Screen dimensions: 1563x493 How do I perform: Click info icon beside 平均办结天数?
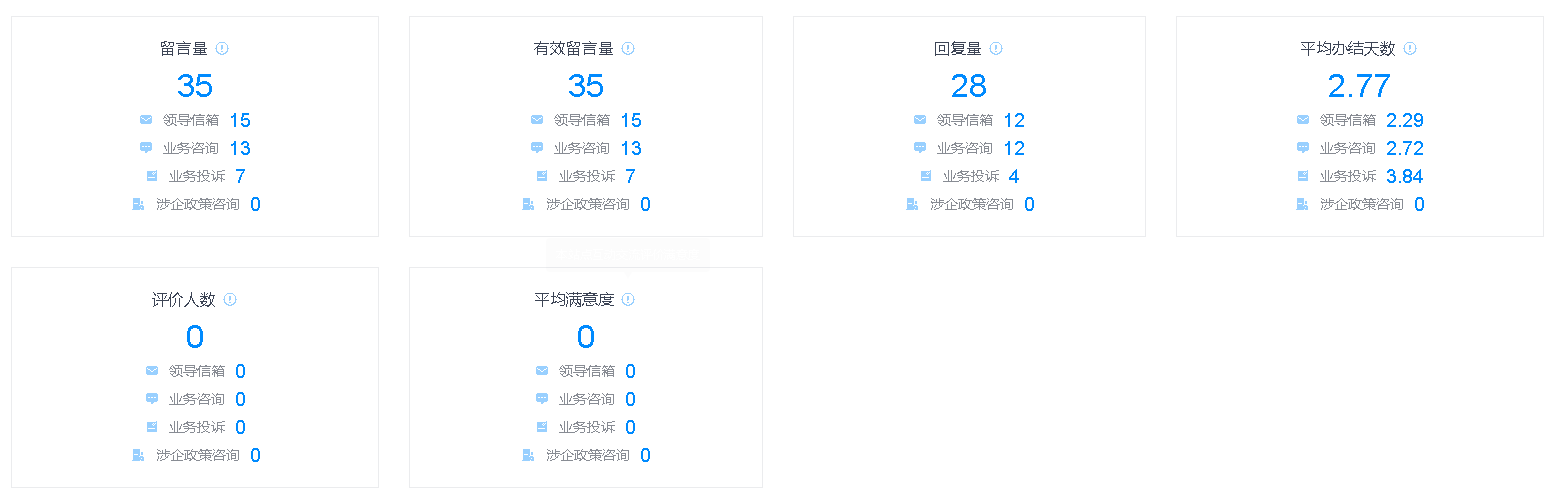click(1410, 48)
